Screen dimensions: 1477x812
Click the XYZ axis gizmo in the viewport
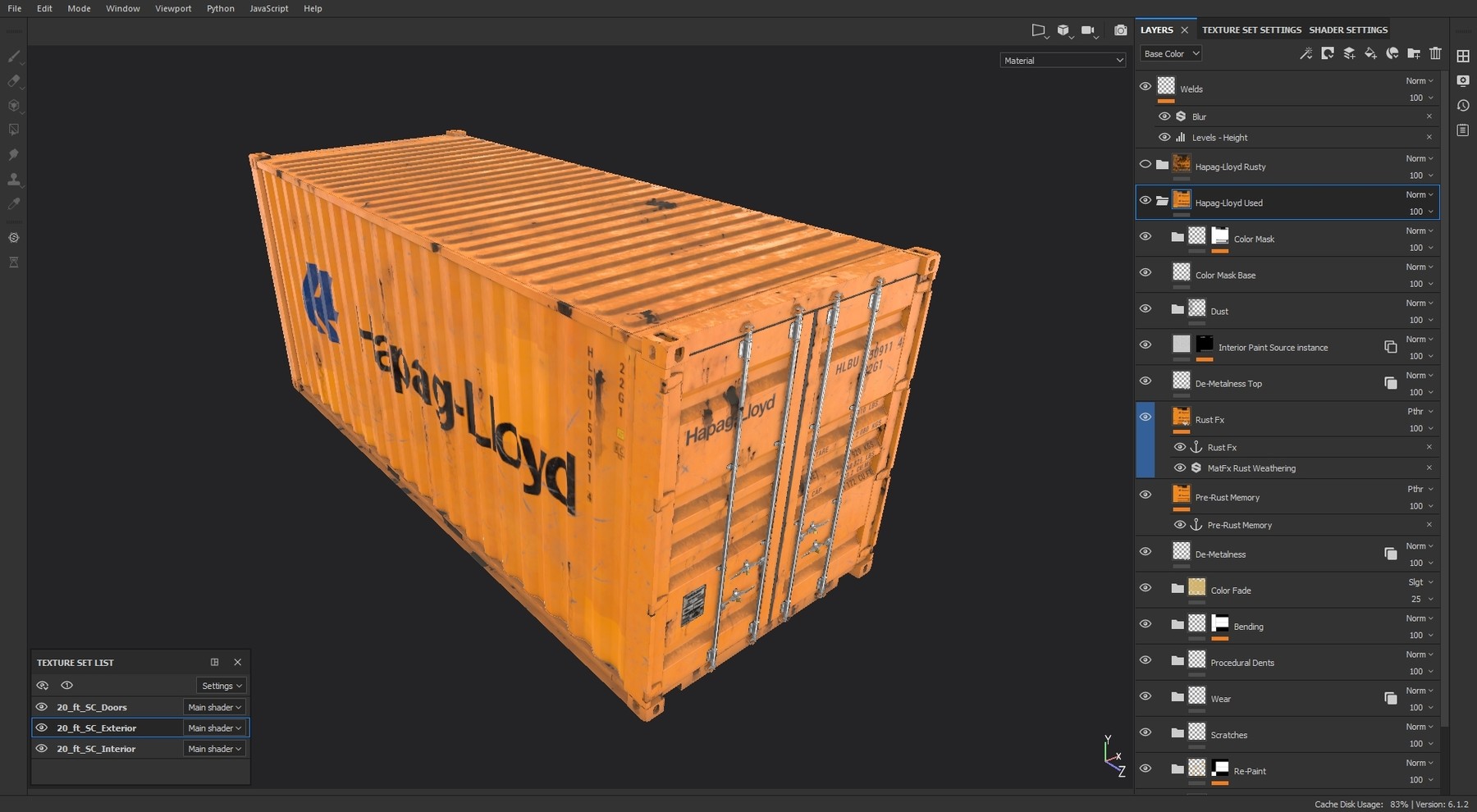(1113, 756)
